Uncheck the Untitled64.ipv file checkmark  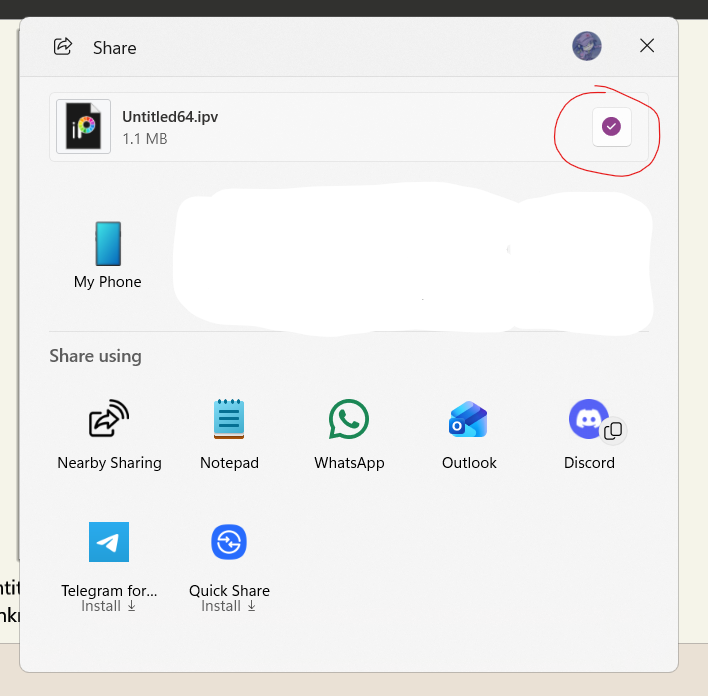click(x=611, y=126)
